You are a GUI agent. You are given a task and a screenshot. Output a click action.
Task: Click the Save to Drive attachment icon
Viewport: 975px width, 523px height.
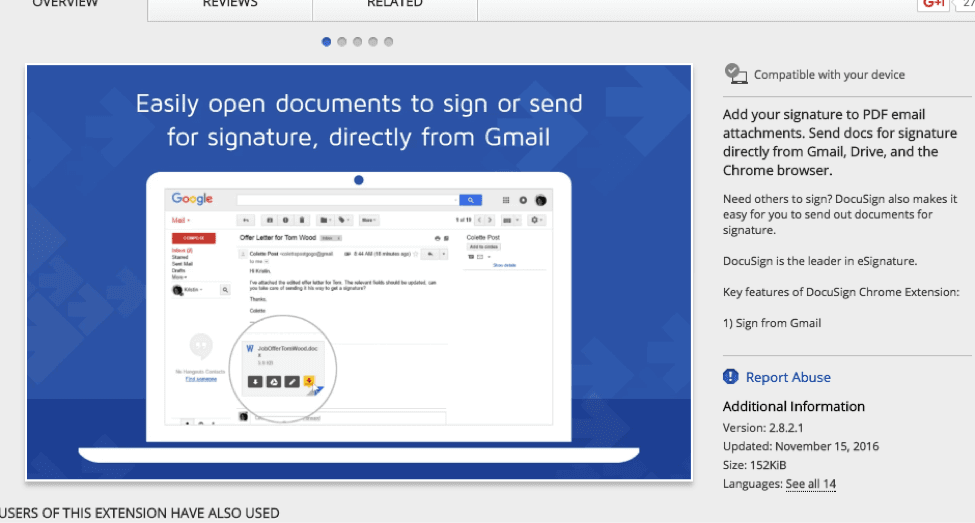pyautogui.click(x=273, y=381)
